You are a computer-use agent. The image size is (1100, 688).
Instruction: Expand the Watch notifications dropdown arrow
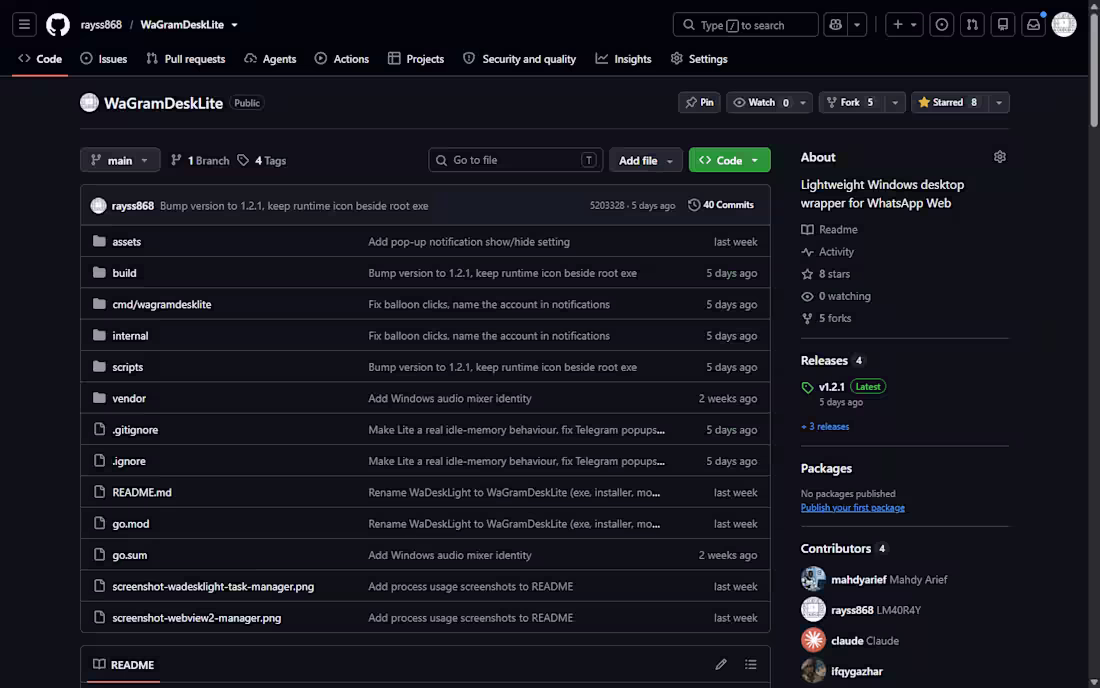803,102
